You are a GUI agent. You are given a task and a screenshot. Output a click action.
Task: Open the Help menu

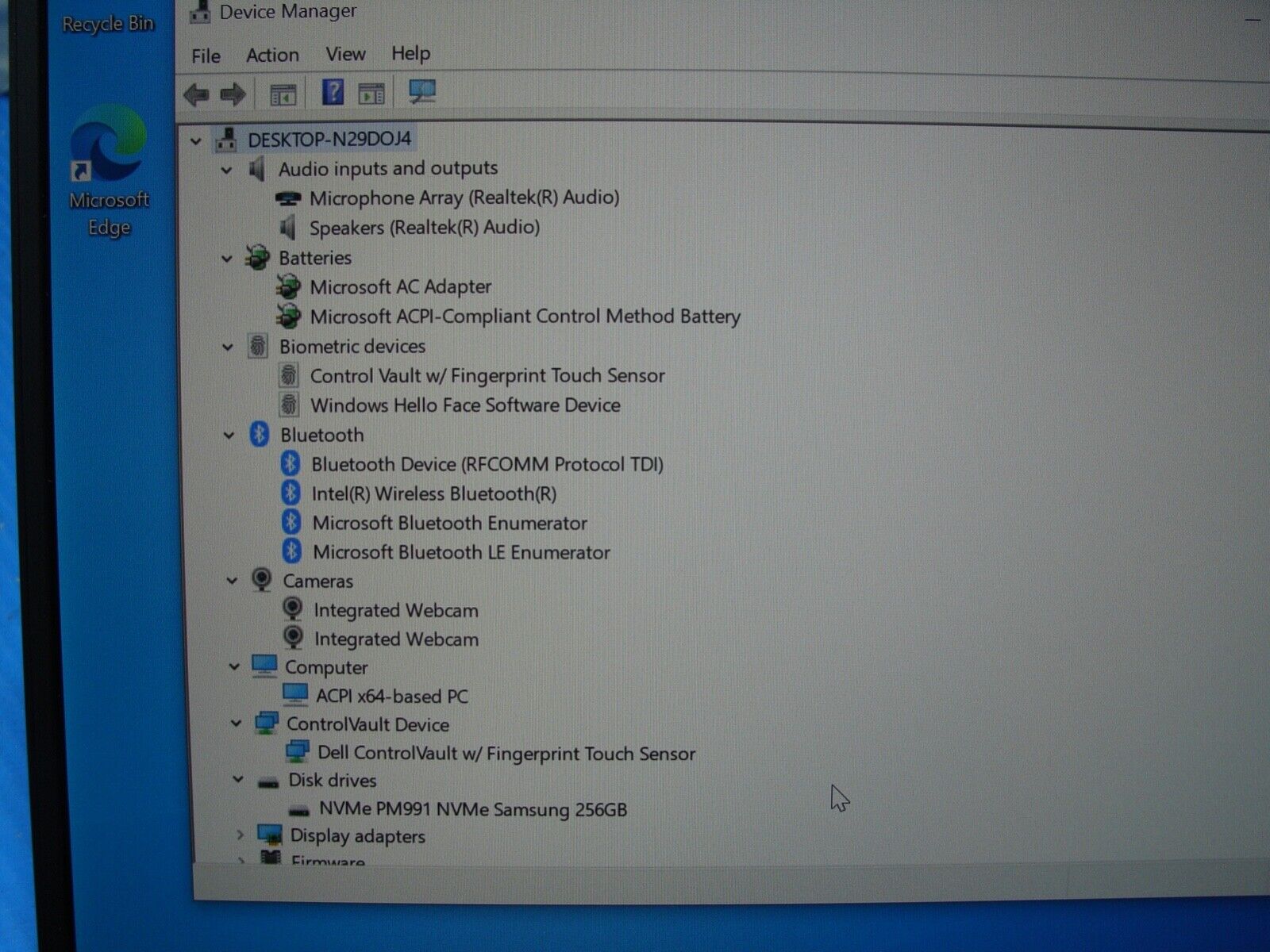pyautogui.click(x=410, y=53)
